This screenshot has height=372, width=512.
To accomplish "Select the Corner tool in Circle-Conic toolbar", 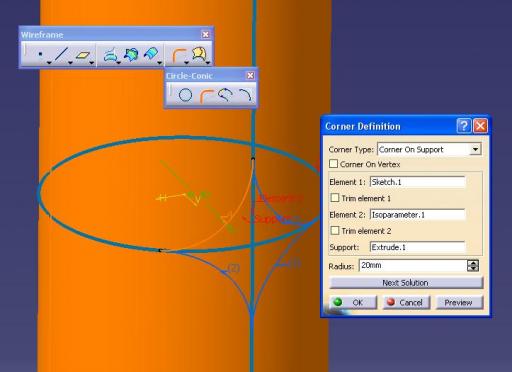I will point(206,96).
